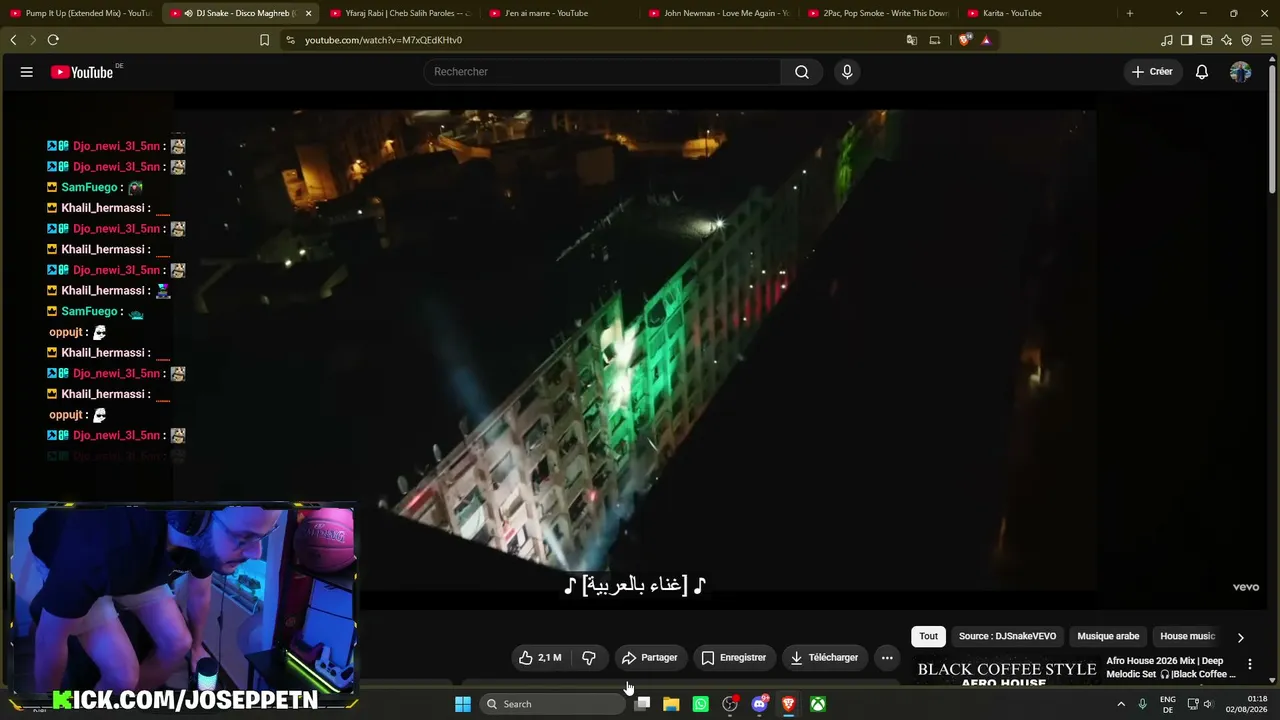Image resolution: width=1280 pixels, height=720 pixels.
Task: Click the vevo watermark on the video
Action: coord(1246,588)
